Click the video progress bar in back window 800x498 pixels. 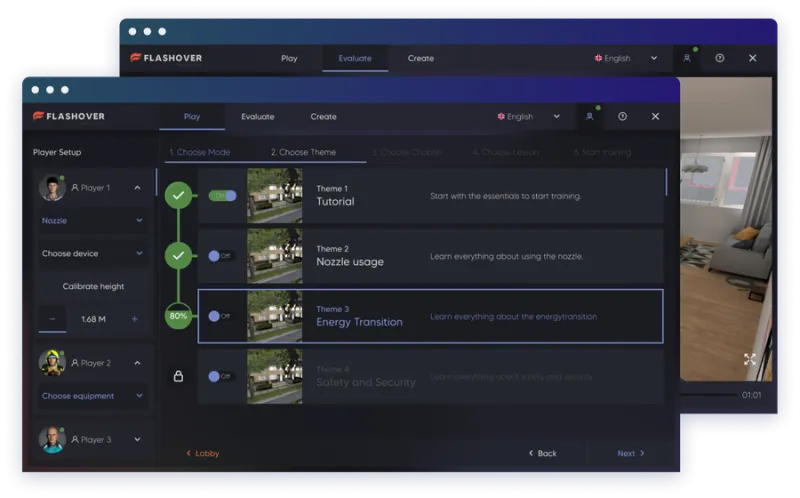click(708, 394)
